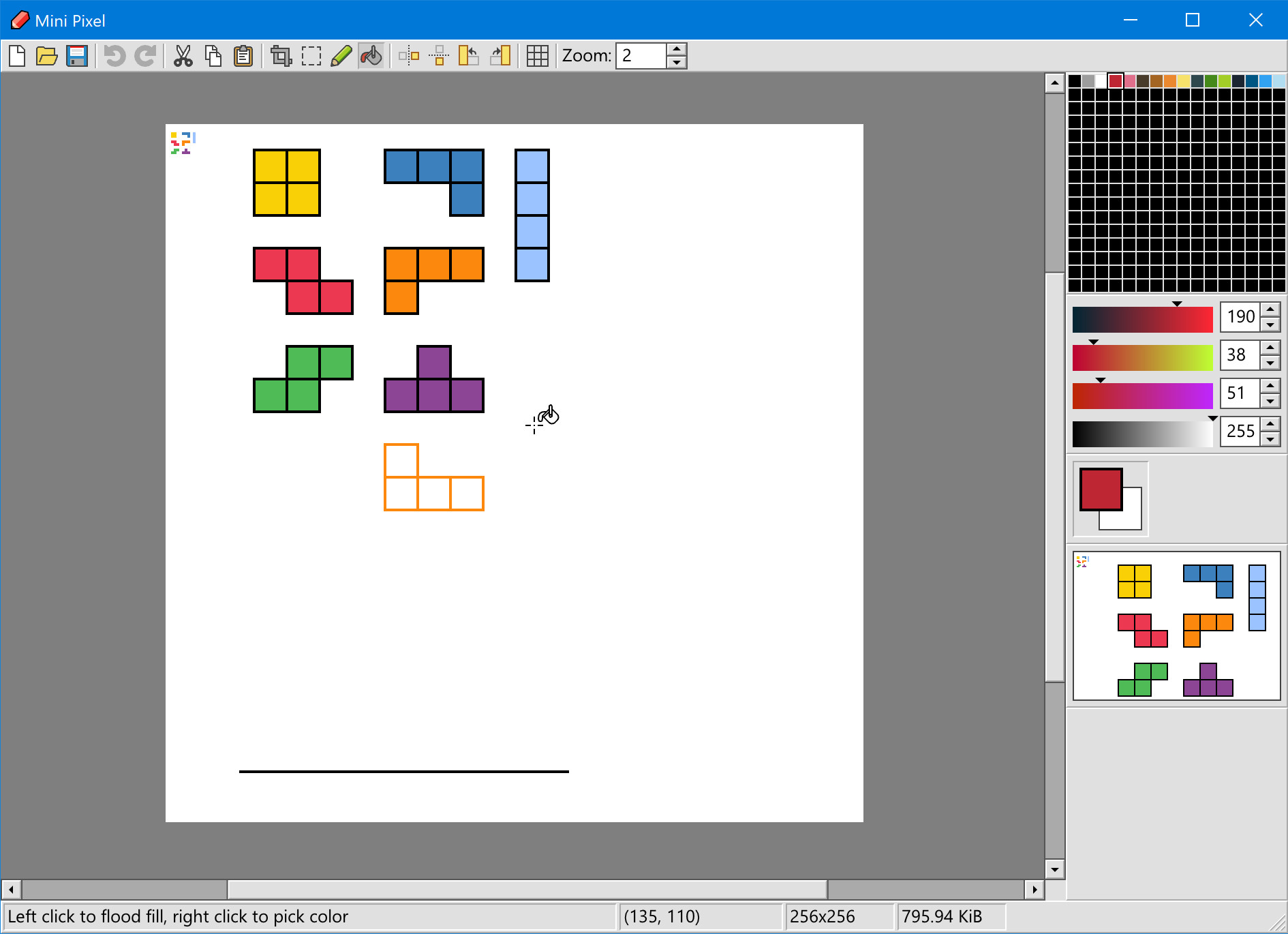This screenshot has width=1288, height=934.
Task: Decrease the red value of 190
Action: point(1270,324)
